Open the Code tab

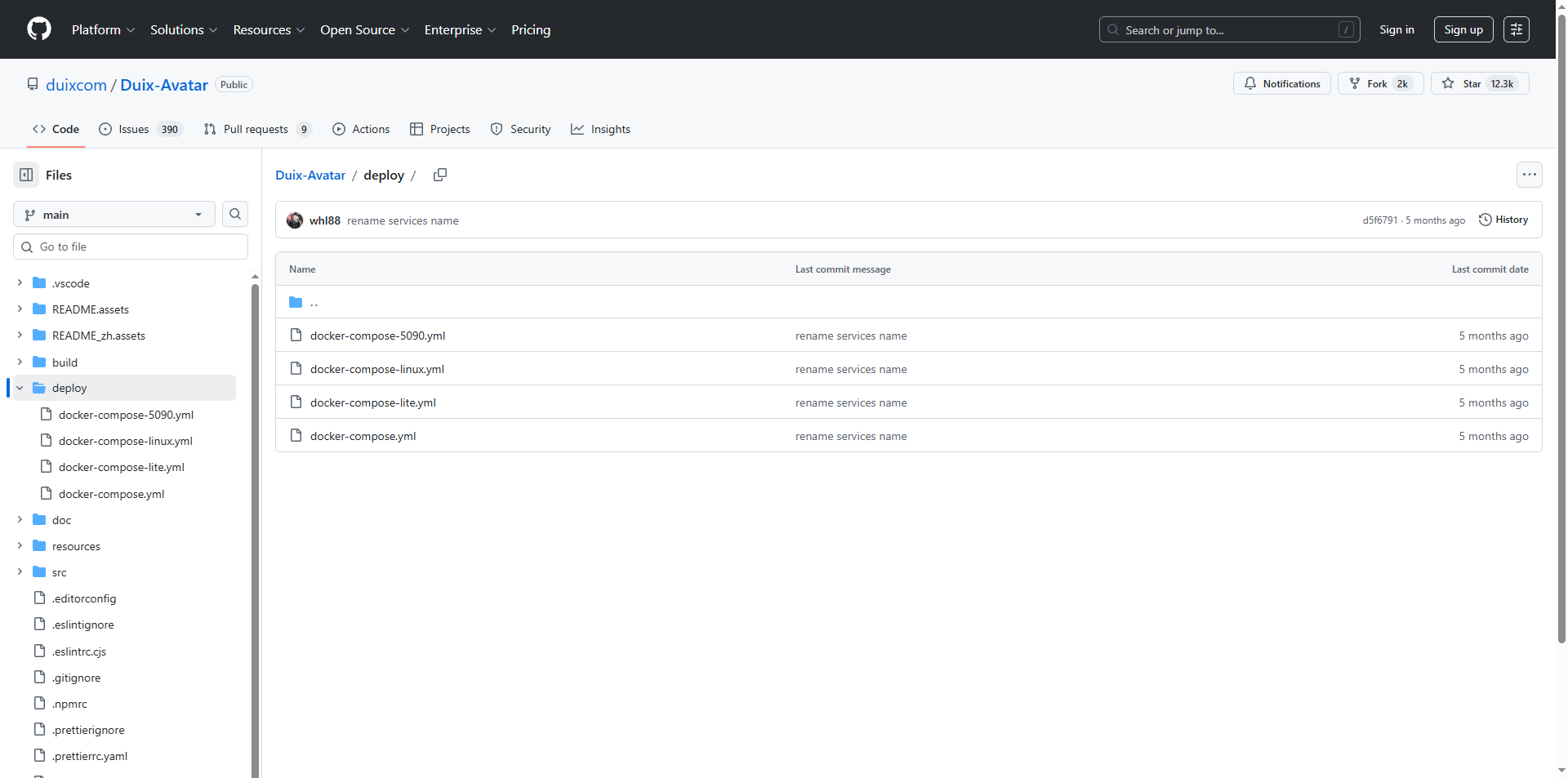[x=56, y=129]
